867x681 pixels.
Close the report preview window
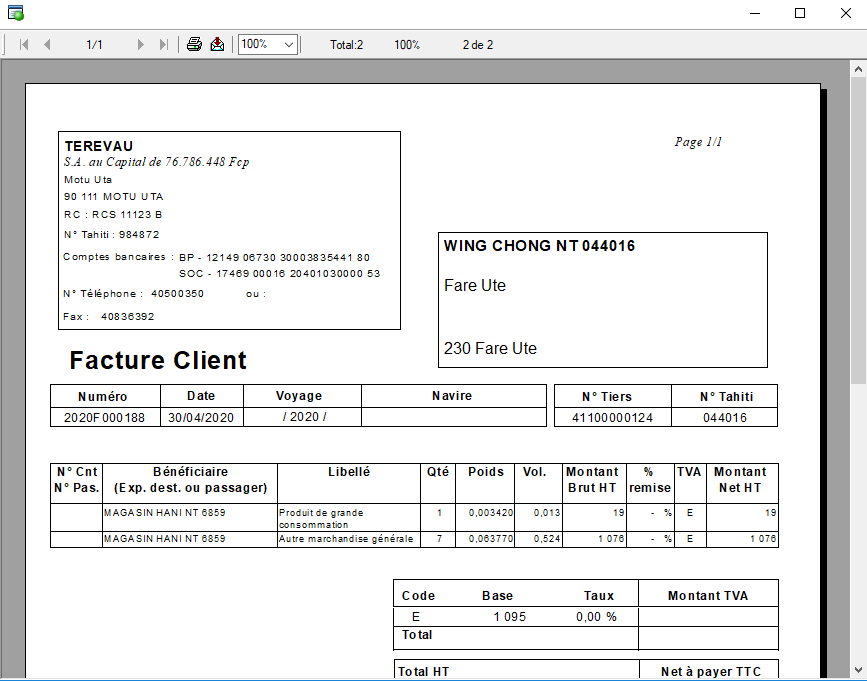click(x=843, y=13)
